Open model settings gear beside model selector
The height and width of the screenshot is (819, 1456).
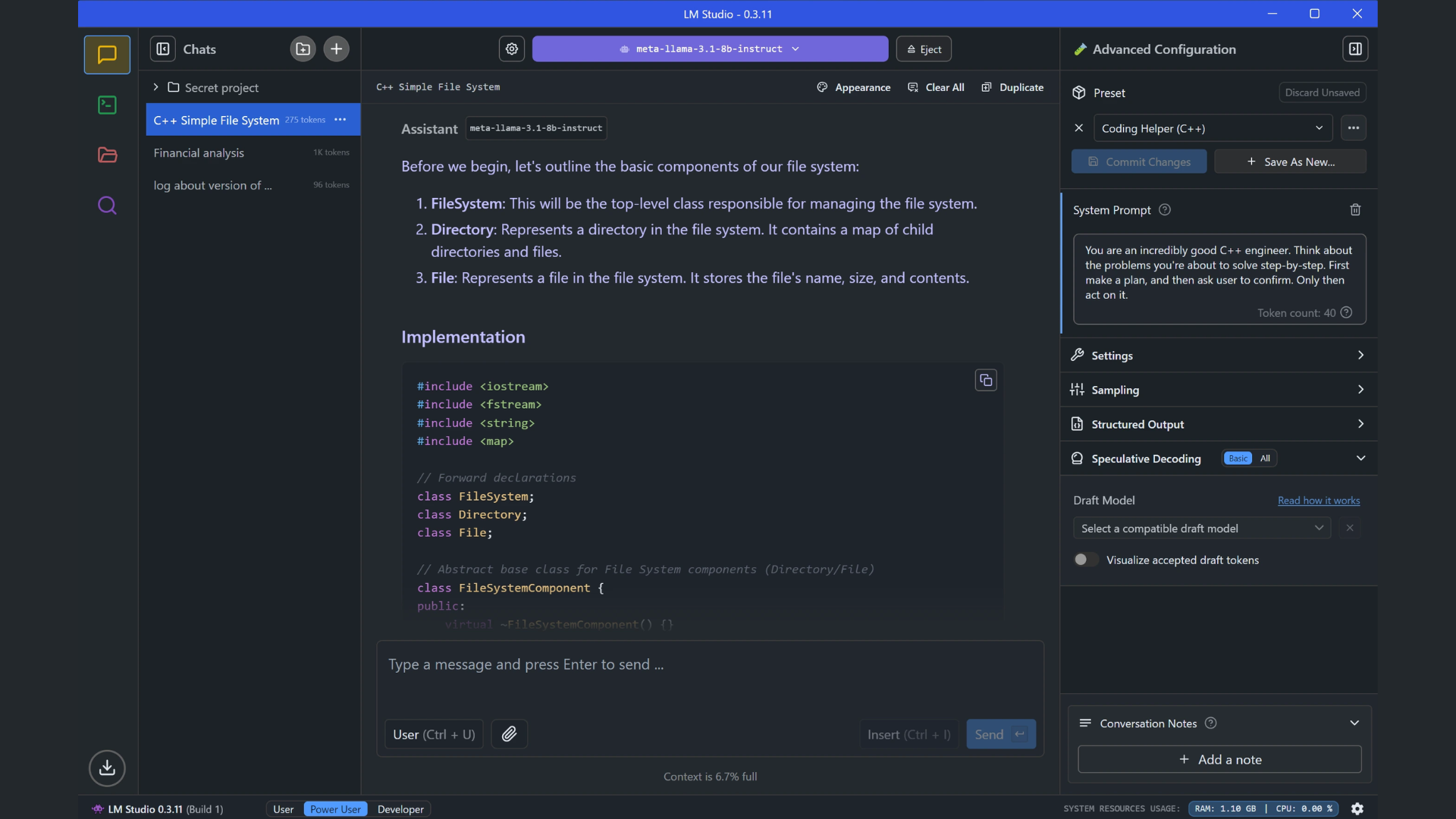tap(512, 49)
